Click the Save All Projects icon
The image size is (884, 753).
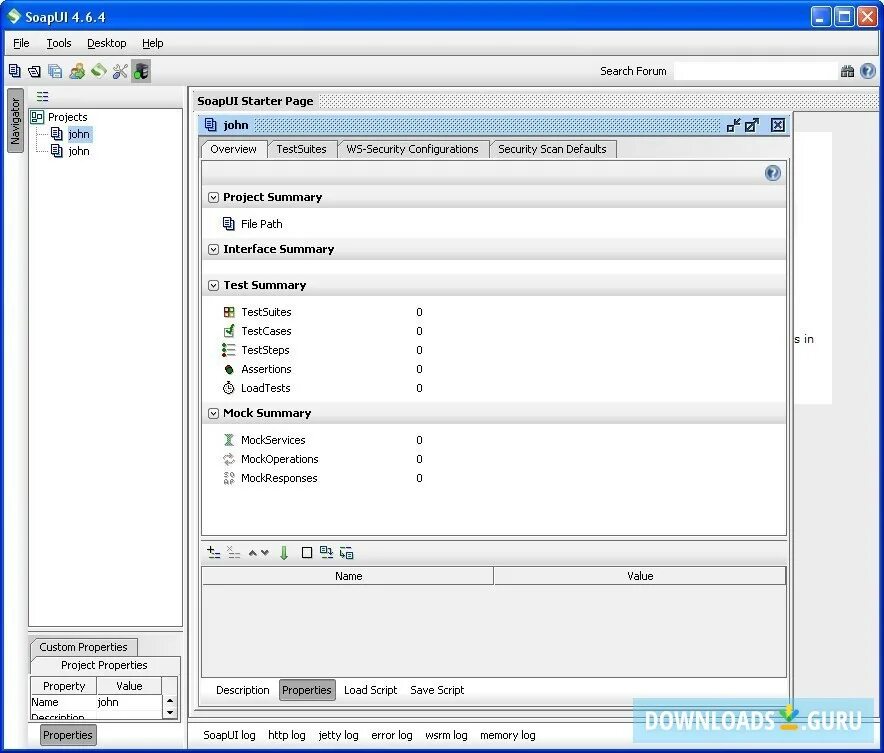[55, 71]
